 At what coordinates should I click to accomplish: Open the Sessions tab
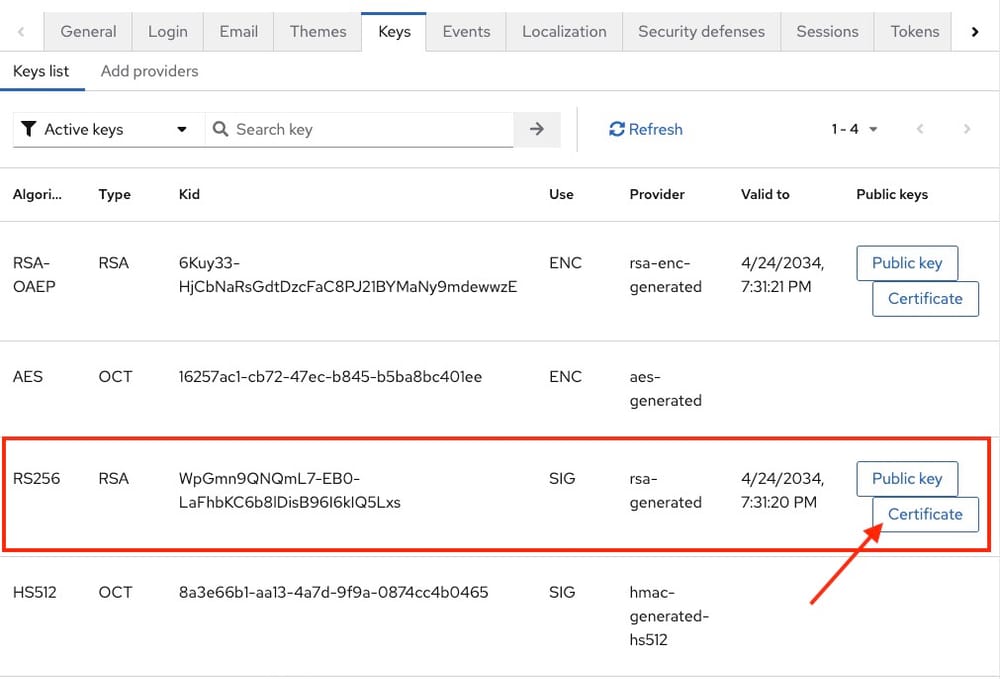click(x=827, y=31)
